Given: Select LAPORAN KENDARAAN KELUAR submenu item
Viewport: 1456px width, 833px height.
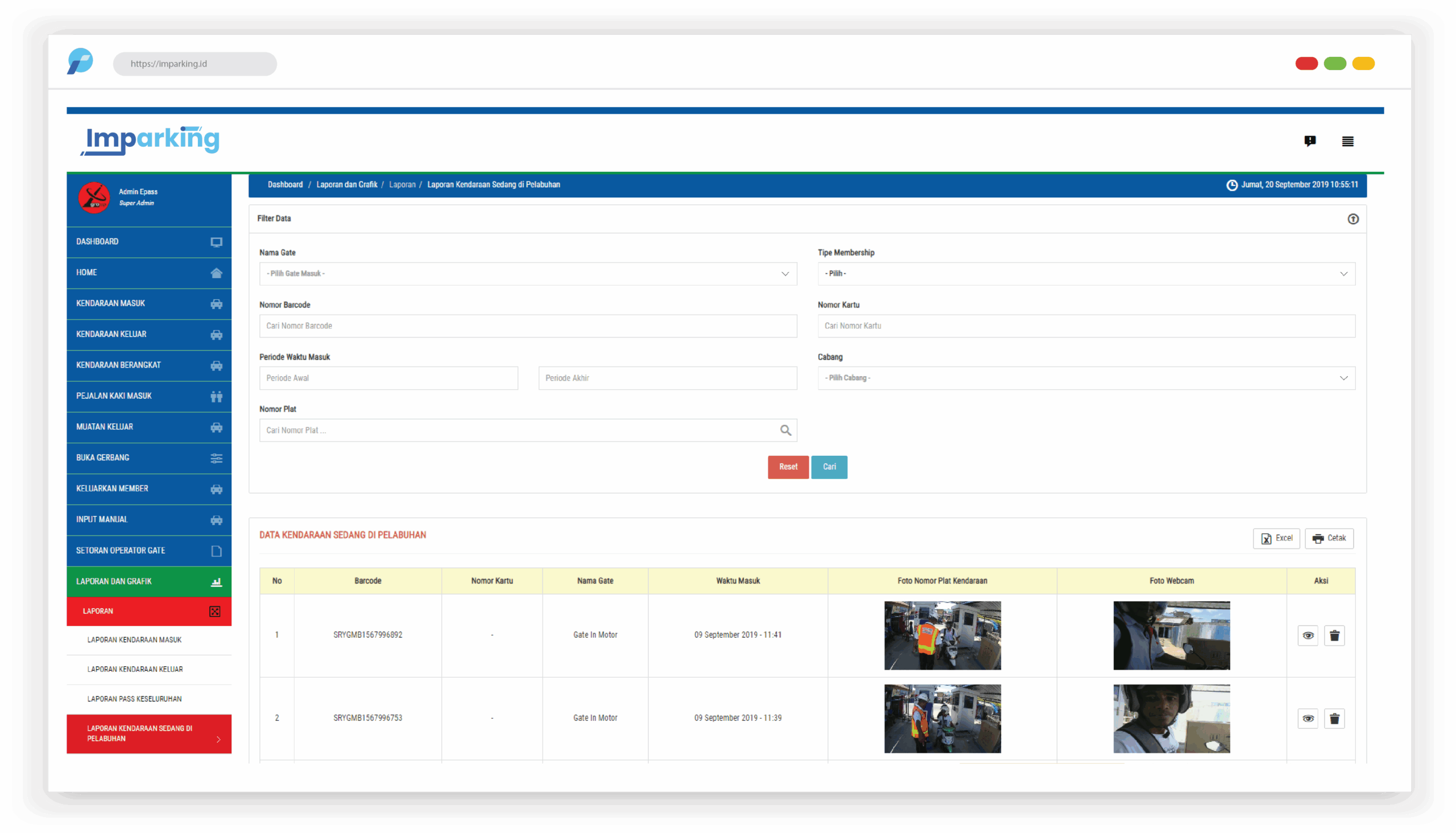Looking at the screenshot, I should coord(135,669).
